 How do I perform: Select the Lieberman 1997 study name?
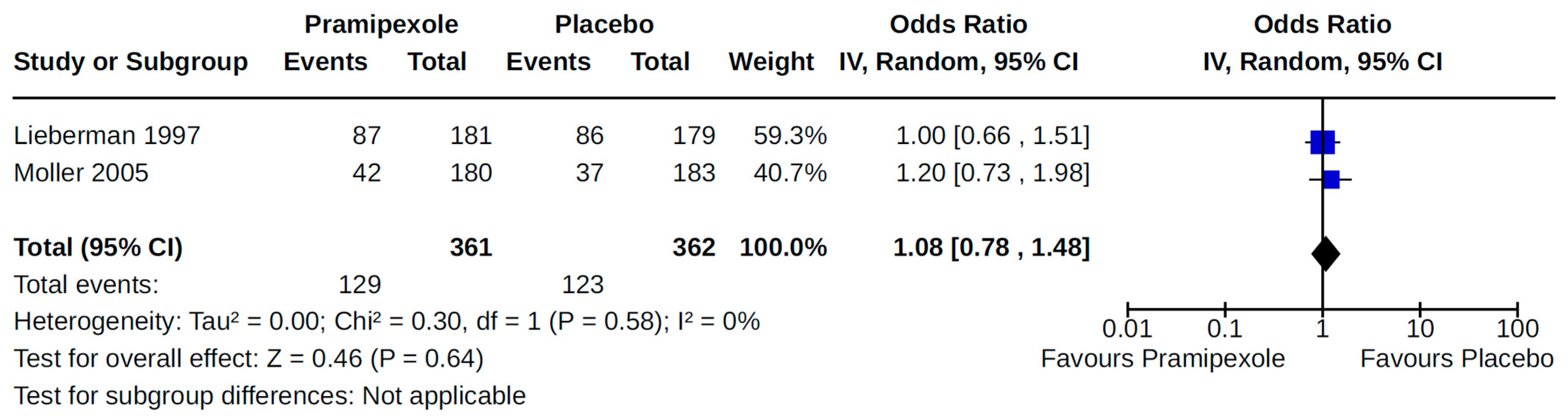click(107, 135)
